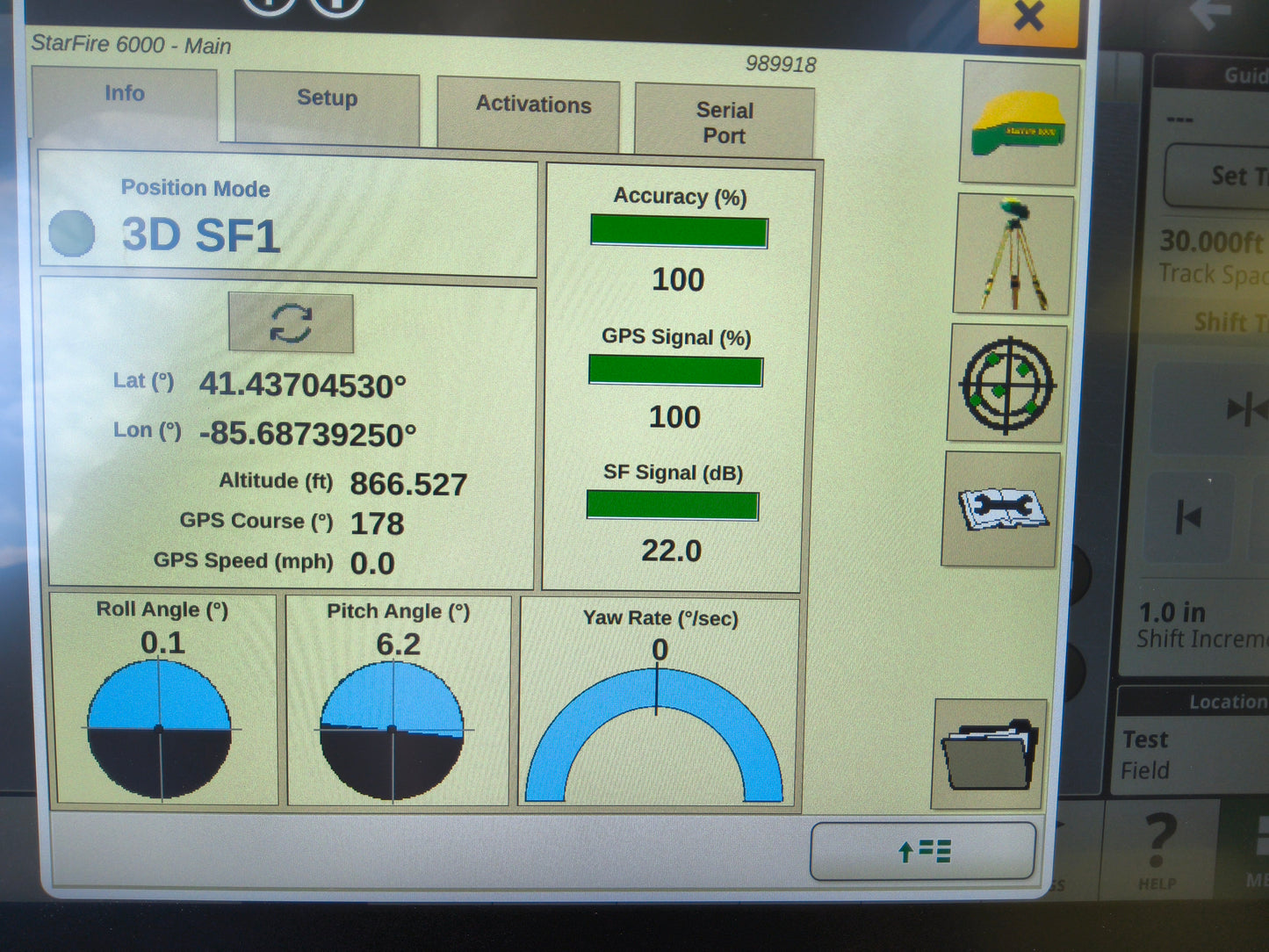
Task: Open the file folder data icon
Action: click(990, 754)
